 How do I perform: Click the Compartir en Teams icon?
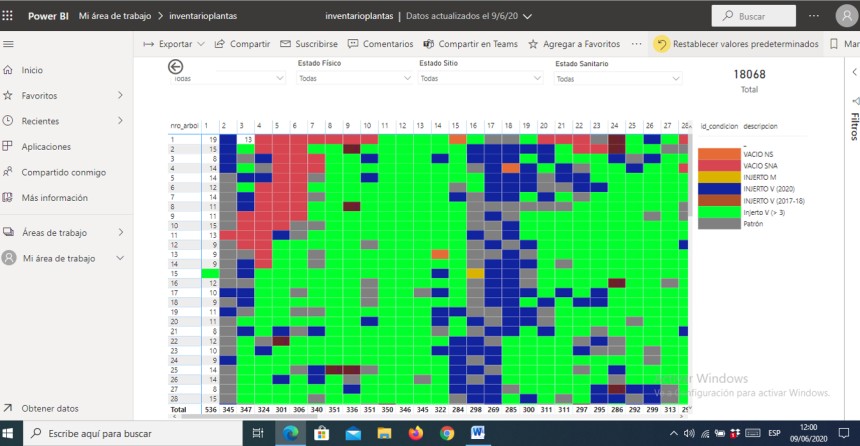428,44
